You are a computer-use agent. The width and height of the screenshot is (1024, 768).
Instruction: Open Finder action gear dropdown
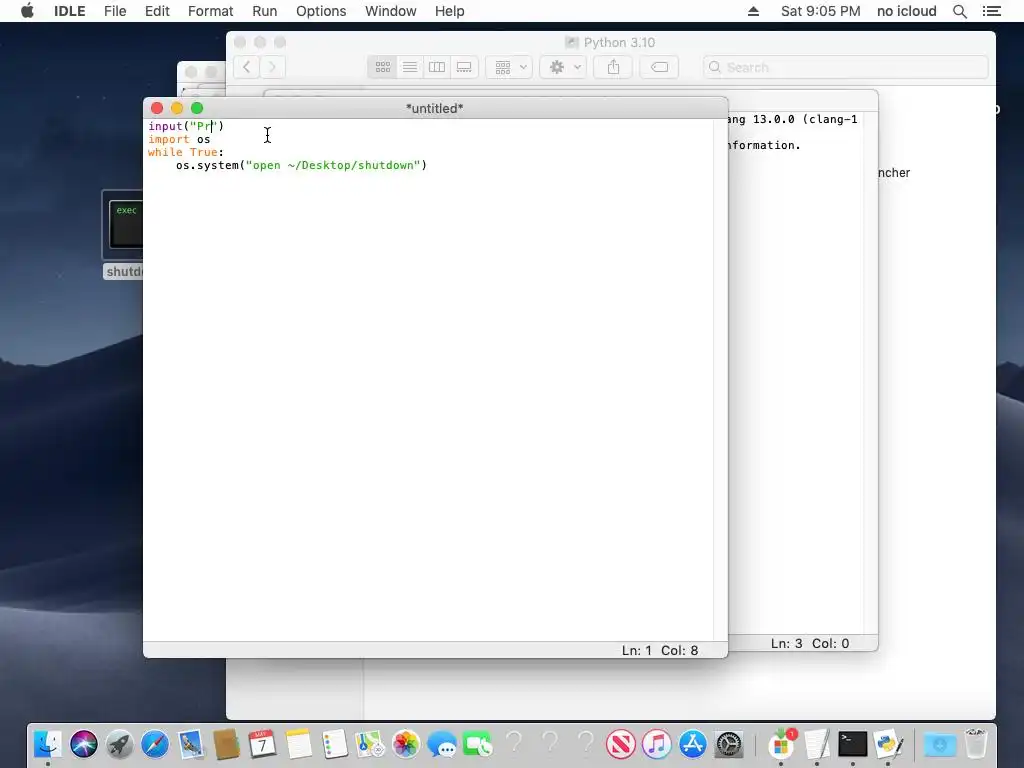tap(564, 67)
